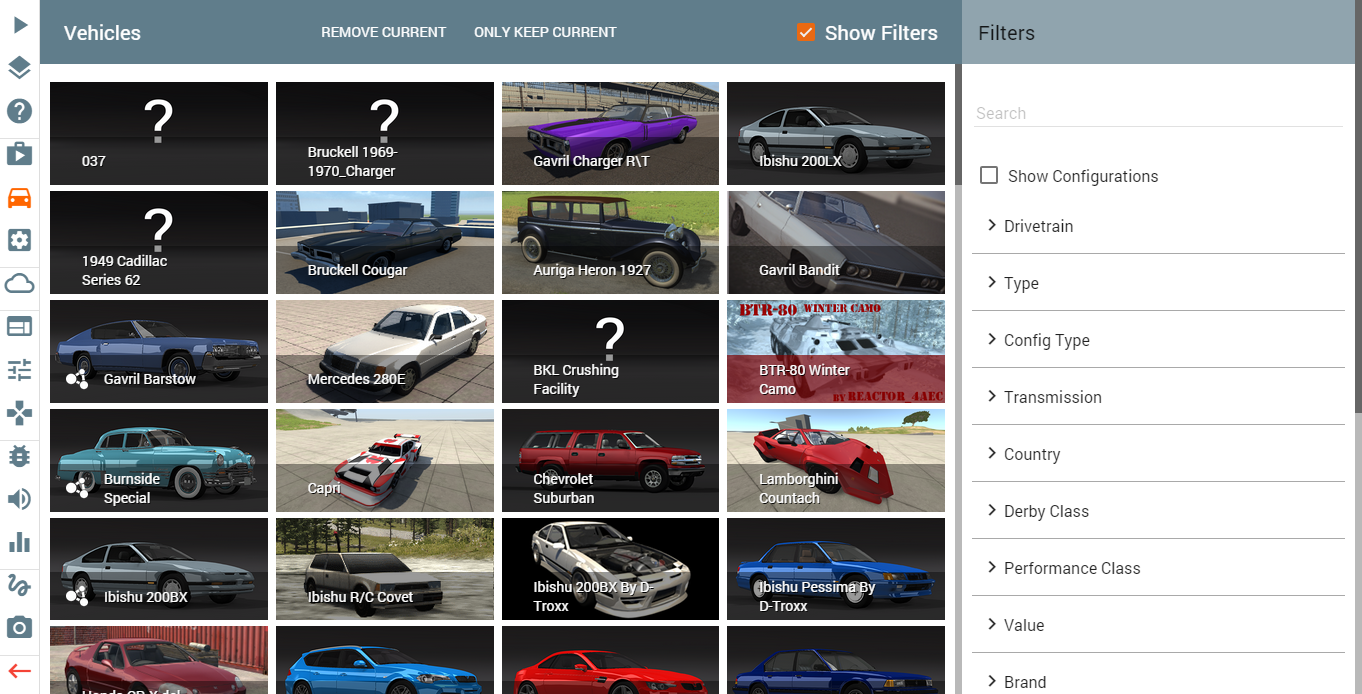The height and width of the screenshot is (694, 1362).
Task: Expand the Performance Class filter
Action: tap(1158, 568)
